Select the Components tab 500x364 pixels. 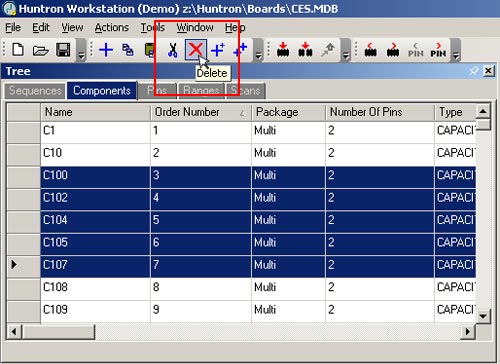(x=102, y=90)
